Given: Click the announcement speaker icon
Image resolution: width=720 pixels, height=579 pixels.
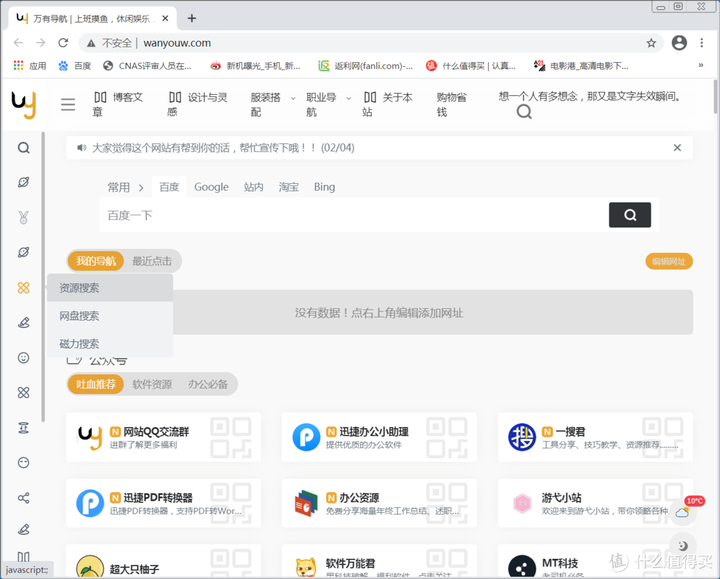Looking at the screenshot, I should (x=81, y=148).
